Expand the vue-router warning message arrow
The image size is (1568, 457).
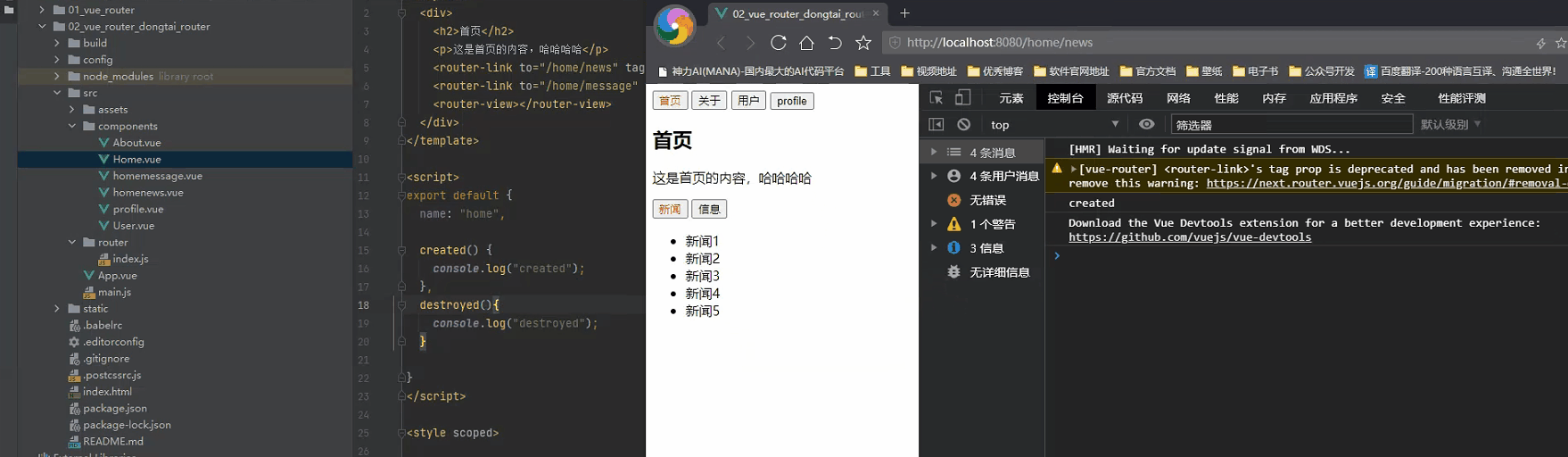pyautogui.click(x=1074, y=169)
